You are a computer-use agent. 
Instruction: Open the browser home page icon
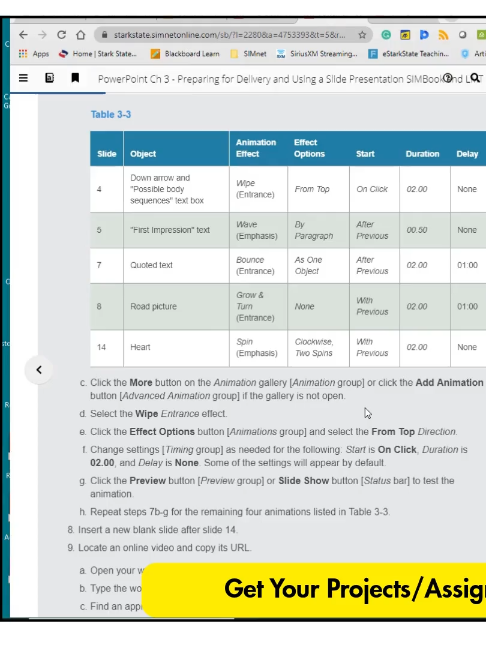(x=81, y=35)
